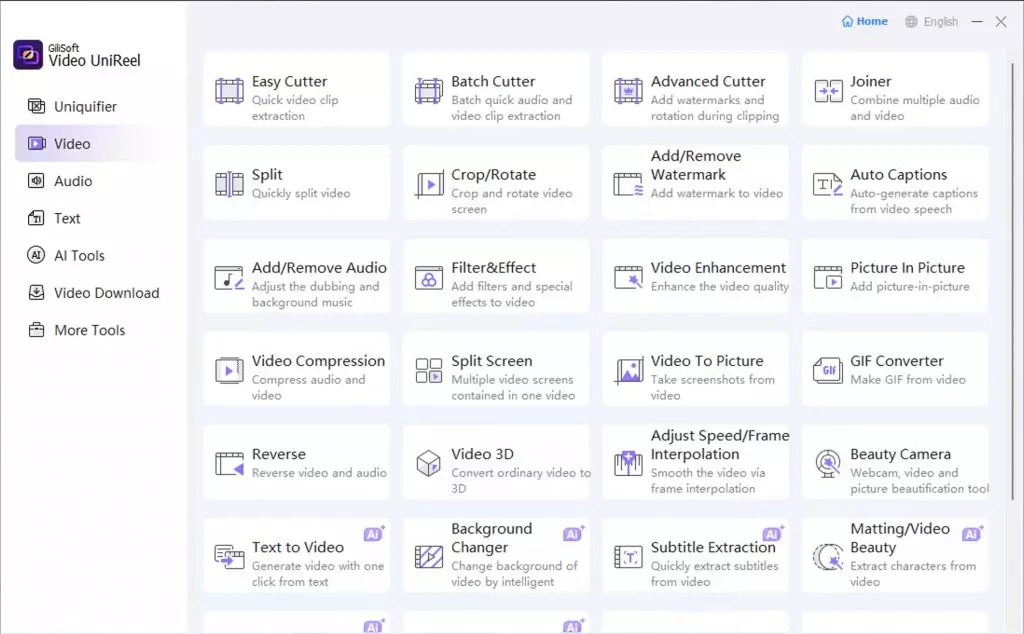Open the GIF Converter
The height and width of the screenshot is (634, 1024).
[x=894, y=369]
